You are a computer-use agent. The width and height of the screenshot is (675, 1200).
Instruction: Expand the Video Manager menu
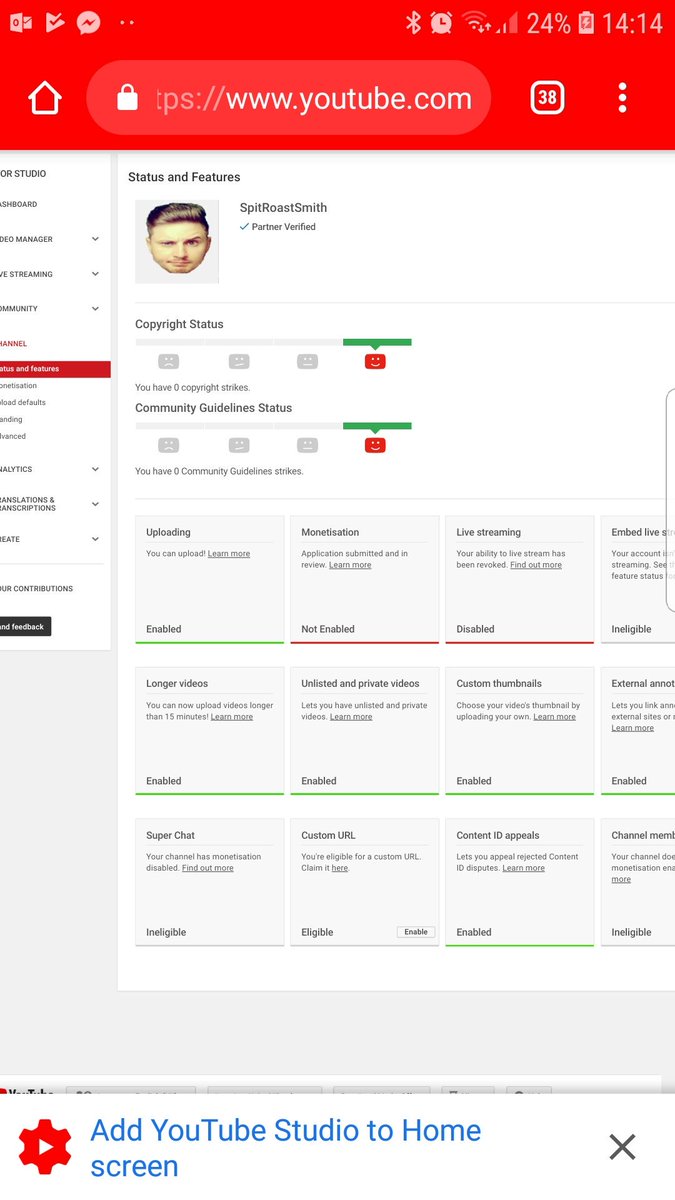tap(95, 239)
